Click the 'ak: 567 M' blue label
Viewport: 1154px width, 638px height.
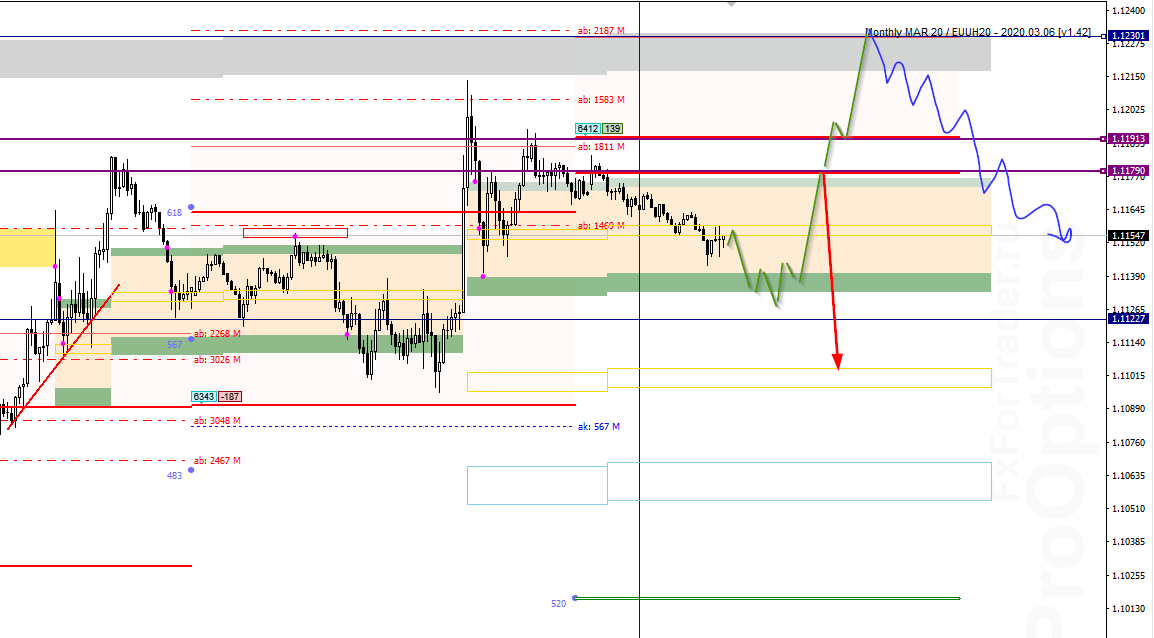[598, 427]
